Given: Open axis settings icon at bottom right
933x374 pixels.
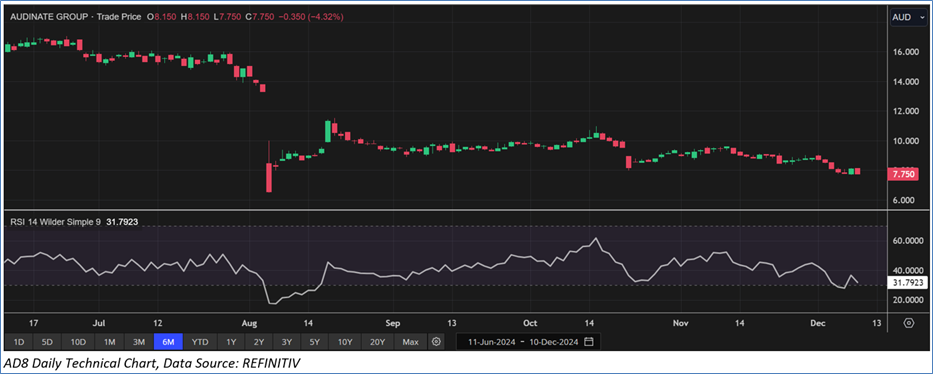Looking at the screenshot, I should [909, 323].
